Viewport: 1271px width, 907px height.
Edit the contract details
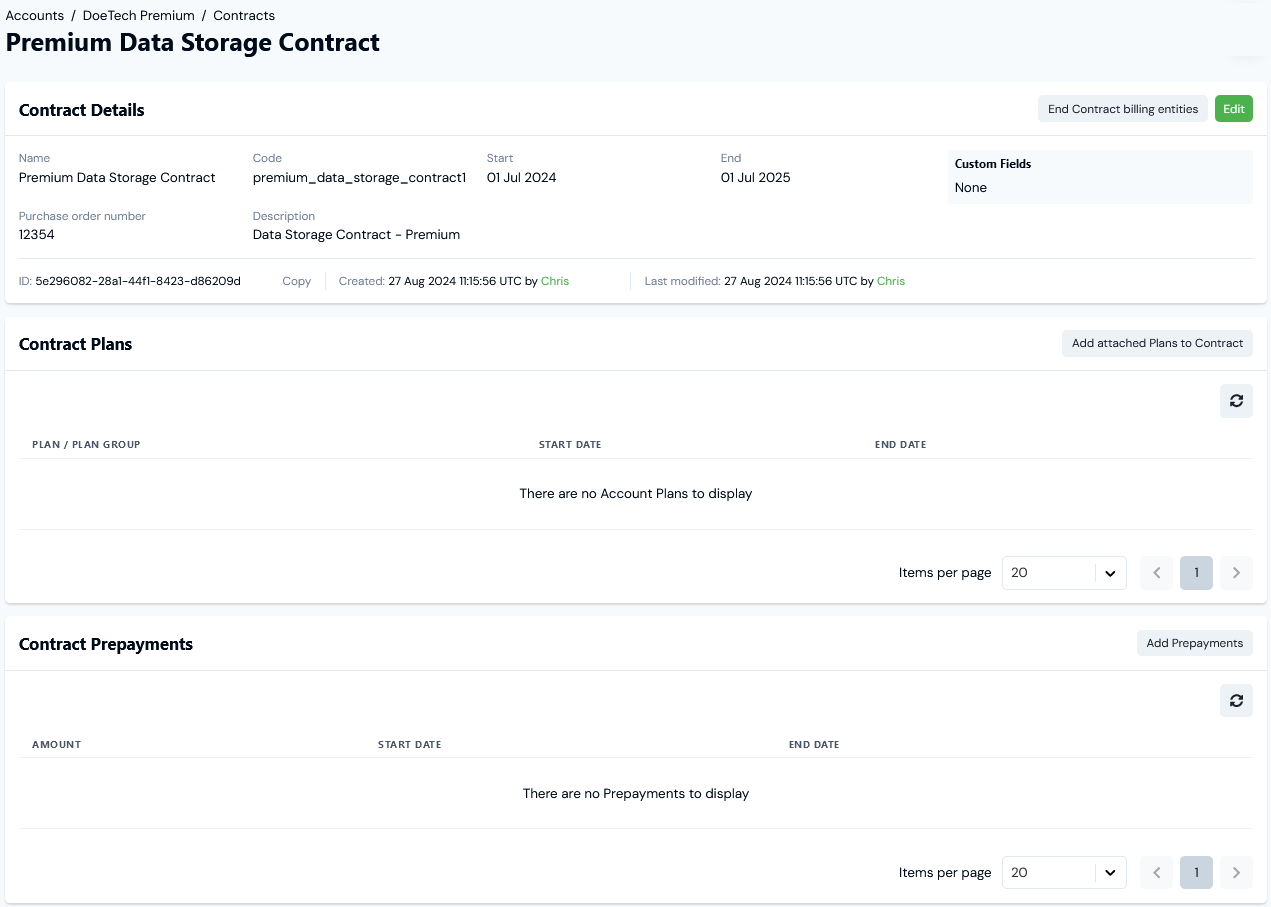1233,108
